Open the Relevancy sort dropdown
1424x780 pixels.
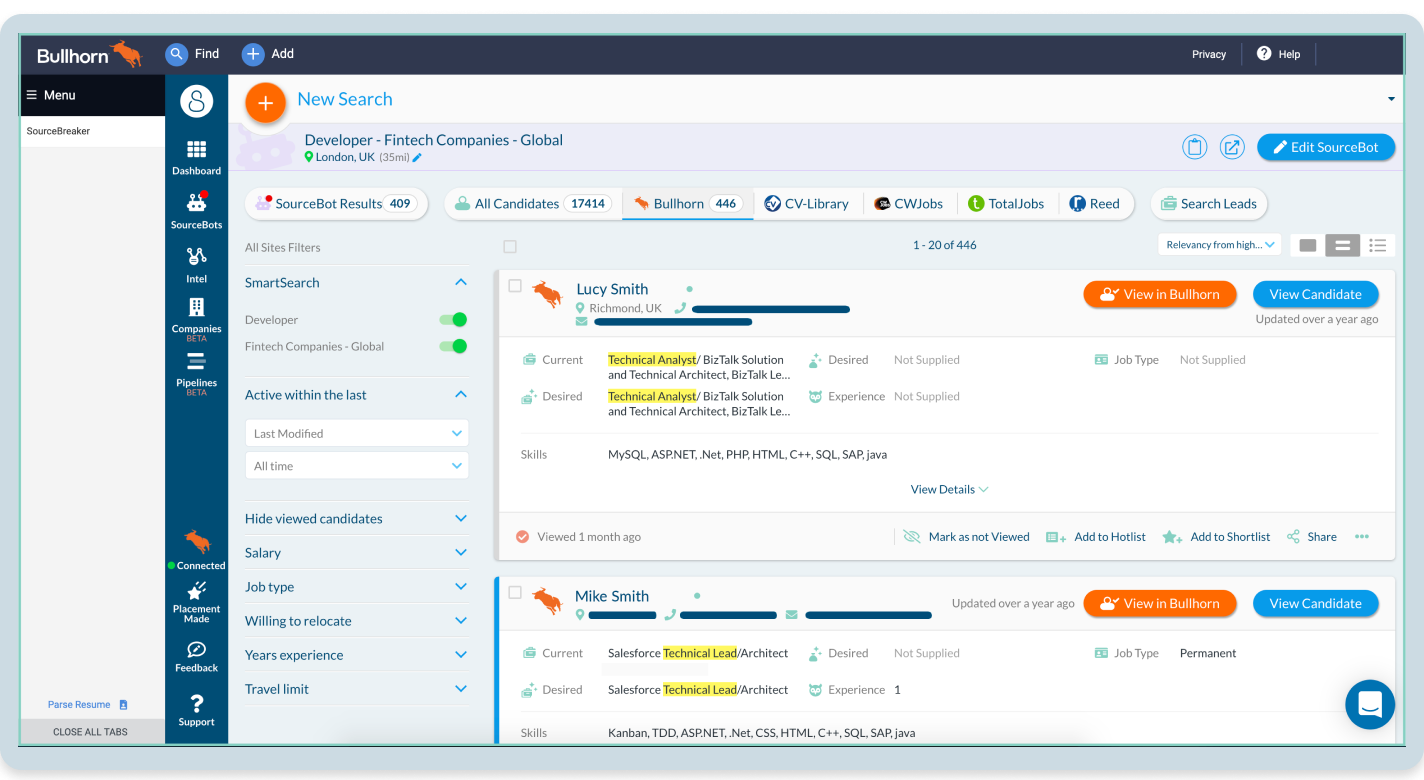[1220, 245]
